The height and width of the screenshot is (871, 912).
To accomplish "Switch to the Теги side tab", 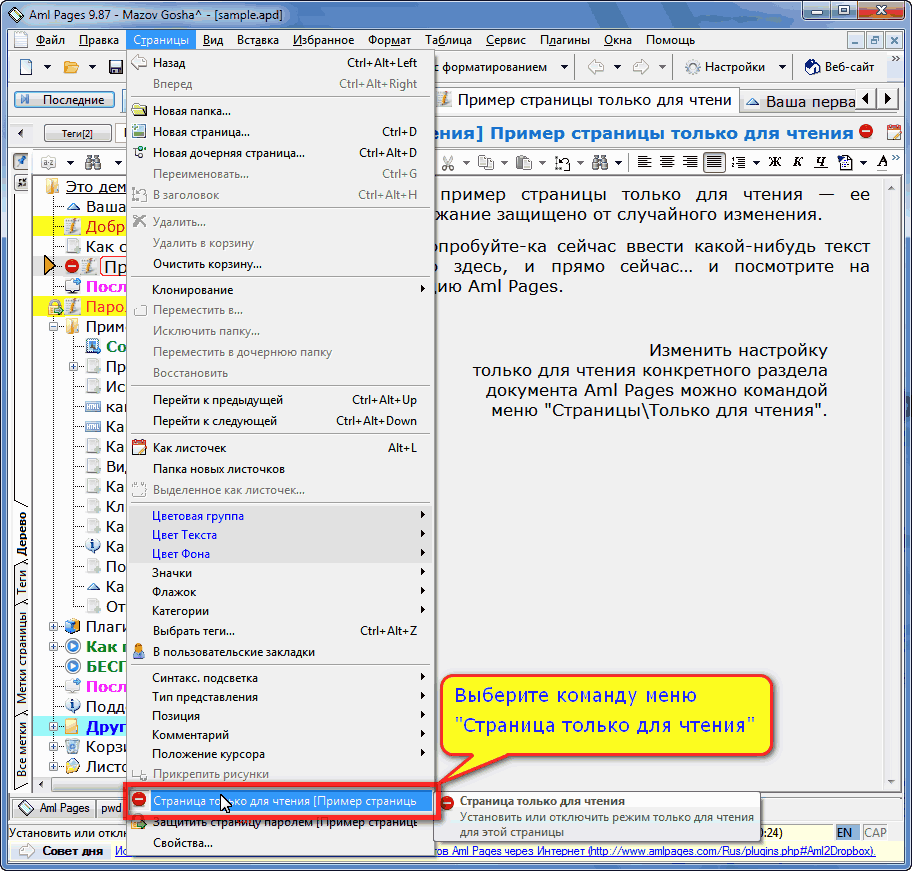I will (22, 581).
